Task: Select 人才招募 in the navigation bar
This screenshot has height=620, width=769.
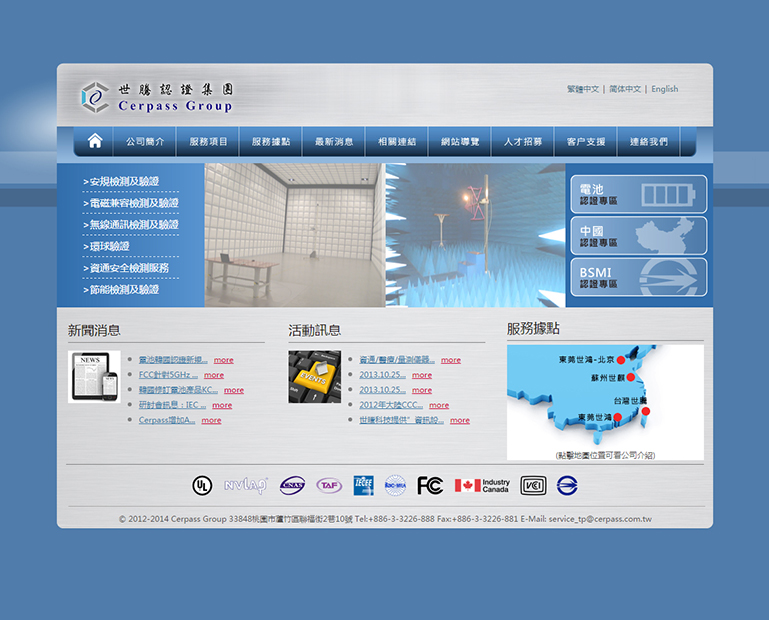Action: coord(523,142)
